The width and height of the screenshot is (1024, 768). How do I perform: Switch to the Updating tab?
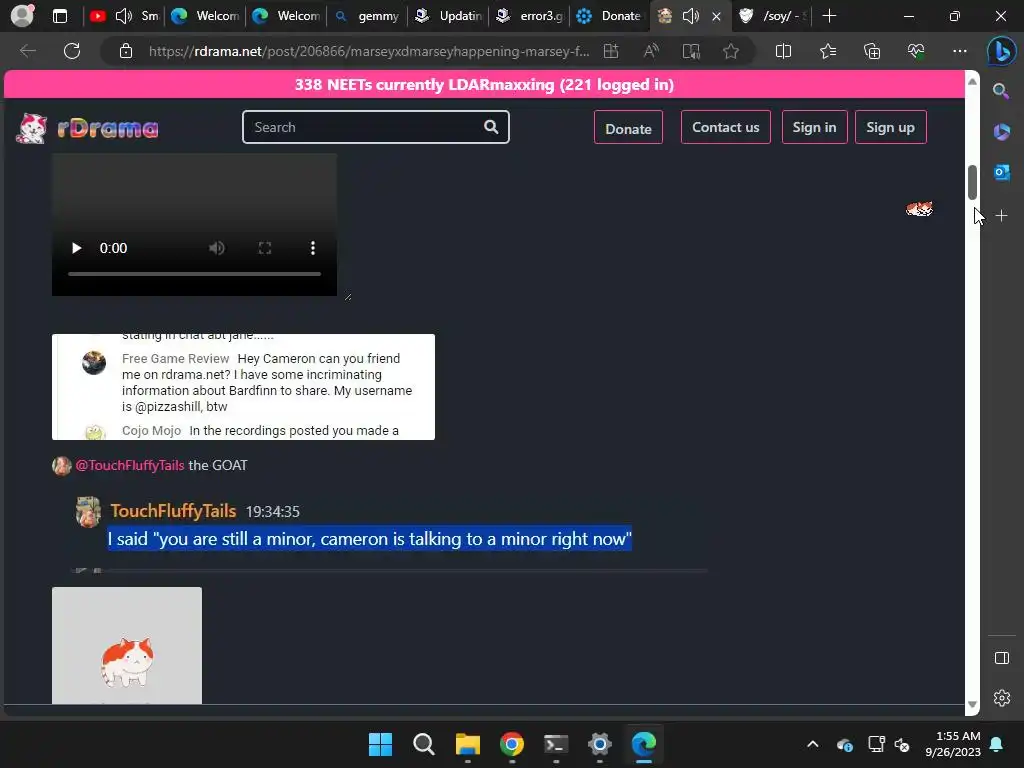tap(449, 16)
